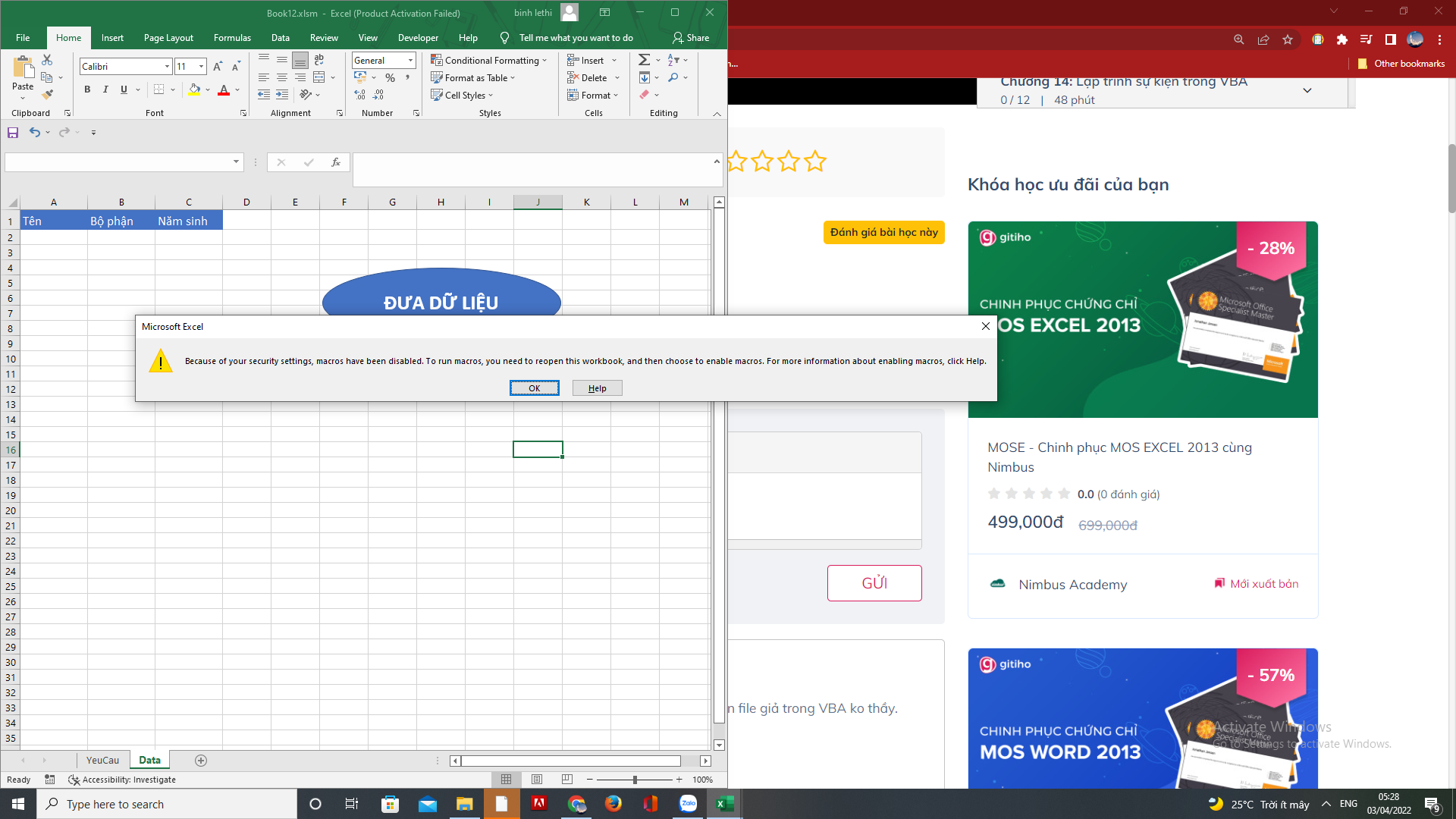Click Insert cells in Cells group
Image resolution: width=1456 pixels, height=819 pixels.
585,61
